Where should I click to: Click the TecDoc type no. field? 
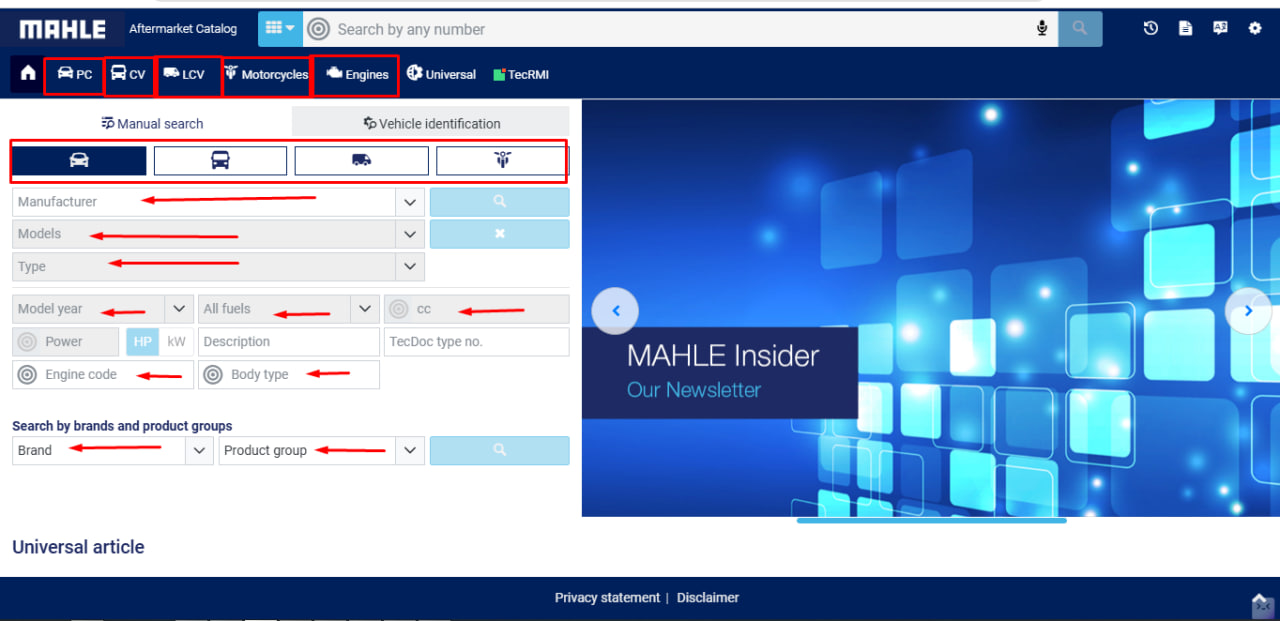[x=476, y=342]
